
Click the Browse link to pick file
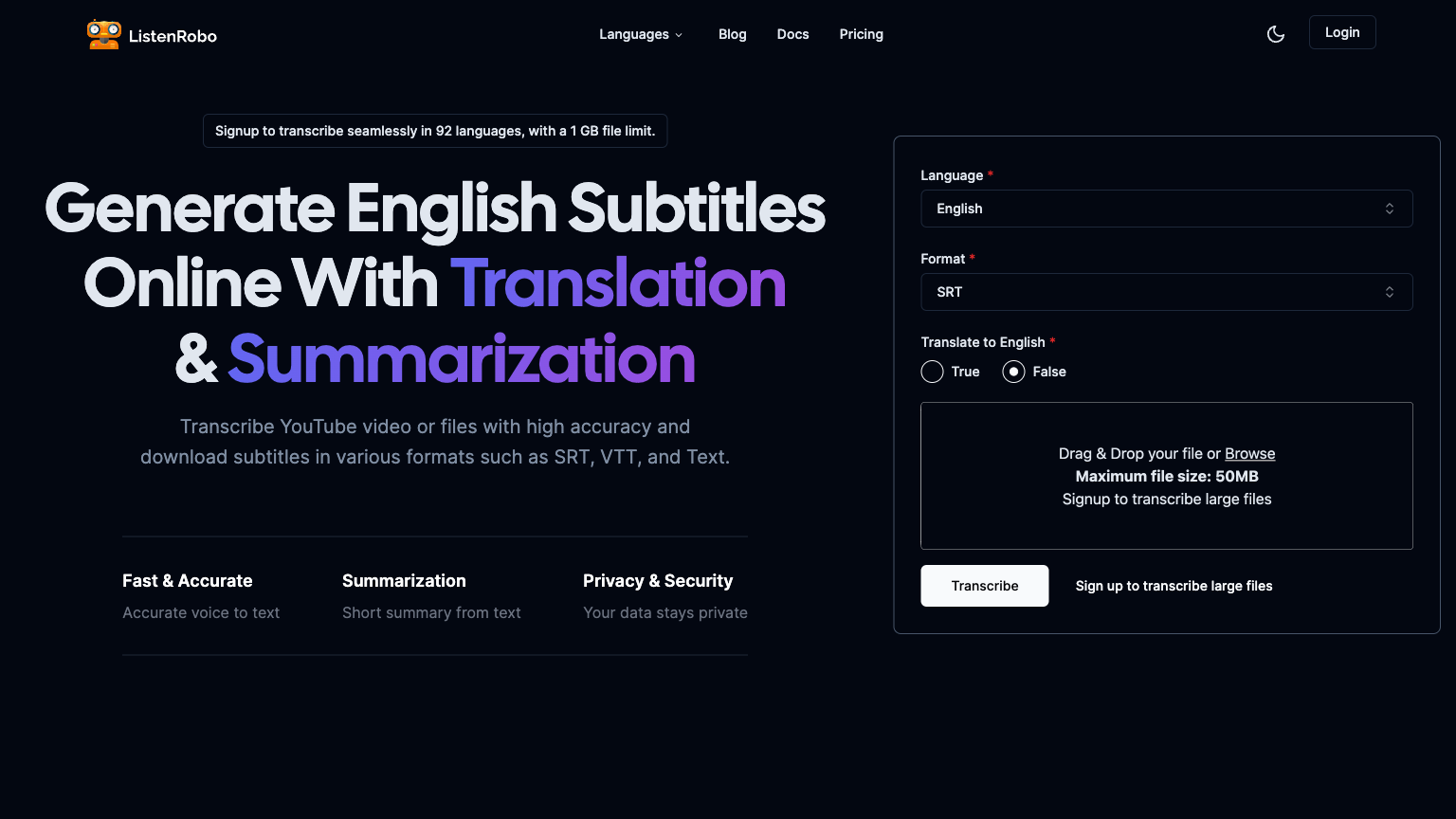coord(1249,454)
